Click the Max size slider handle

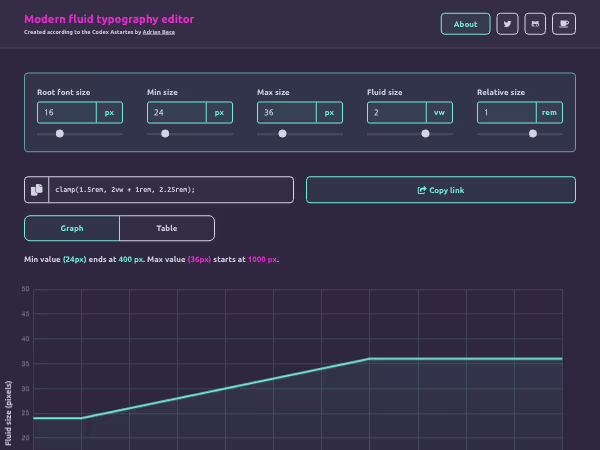(x=282, y=134)
